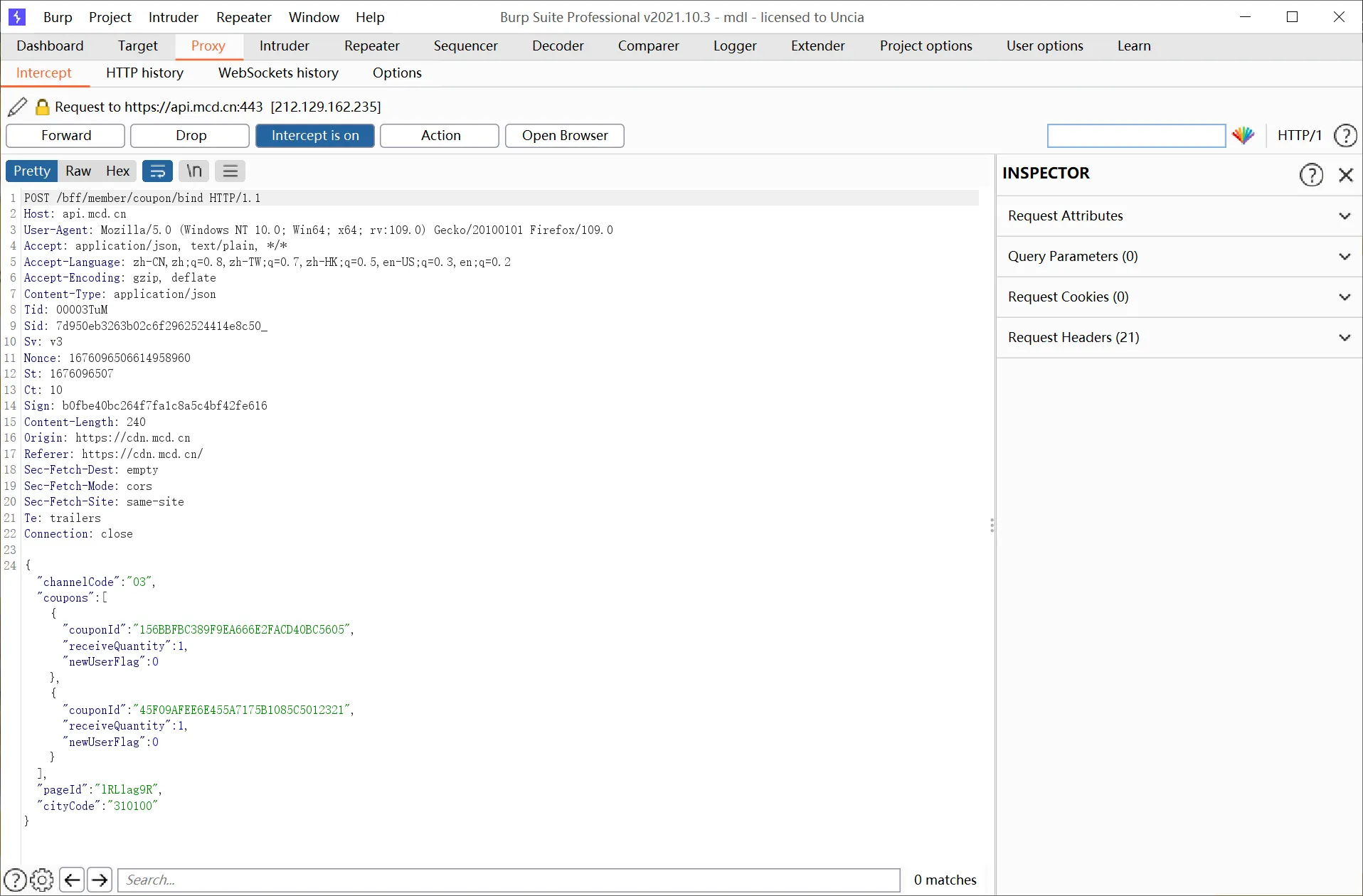Open the Decoder tab
This screenshot has width=1363, height=896.
(x=558, y=46)
